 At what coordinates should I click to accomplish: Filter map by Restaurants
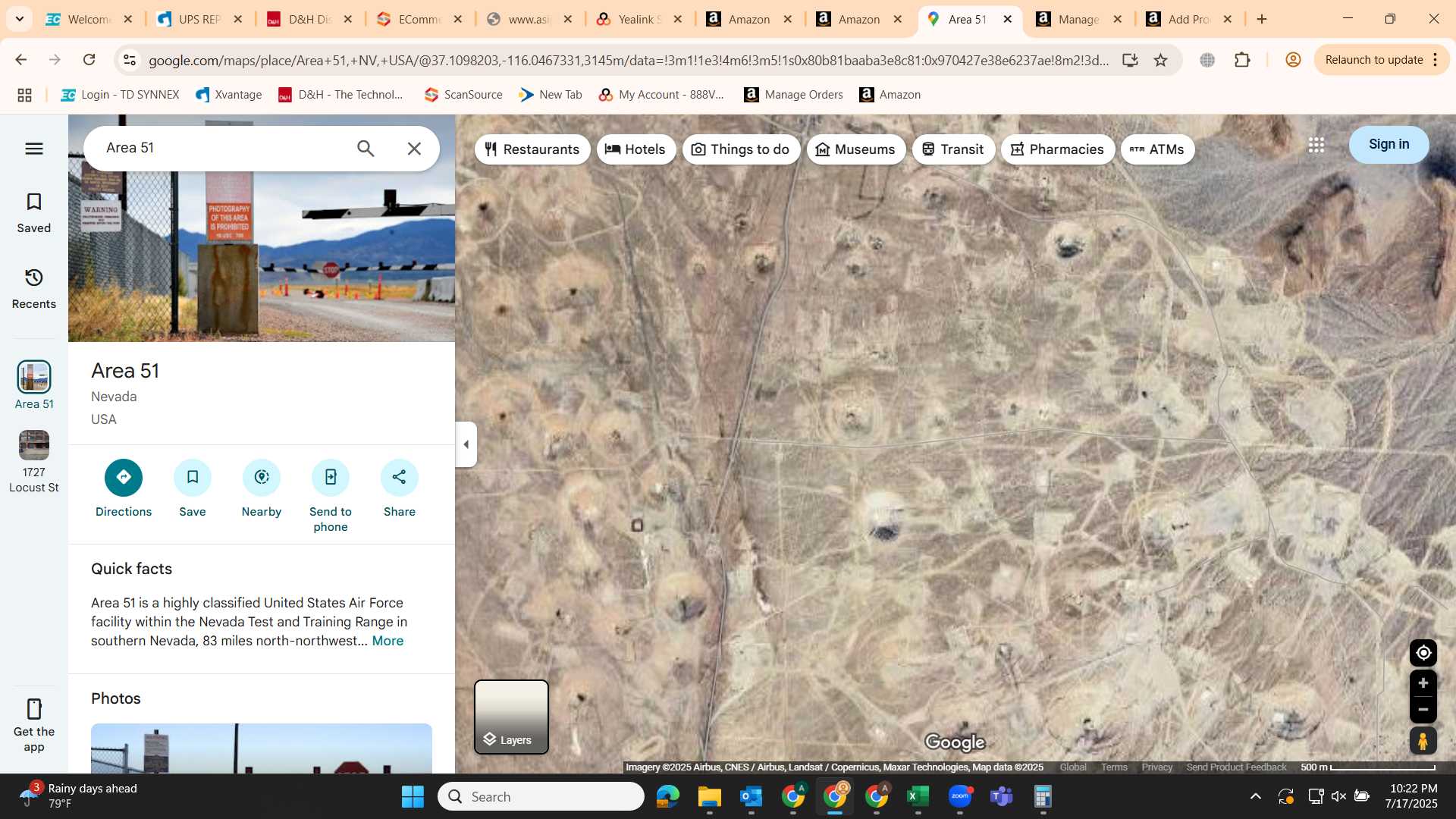coord(532,149)
